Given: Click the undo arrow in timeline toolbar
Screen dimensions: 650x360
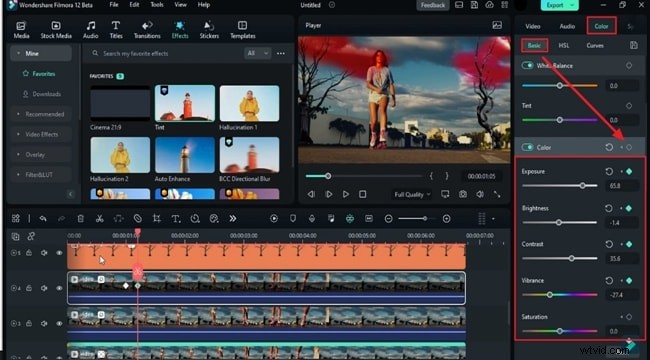Looking at the screenshot, I should coord(43,219).
